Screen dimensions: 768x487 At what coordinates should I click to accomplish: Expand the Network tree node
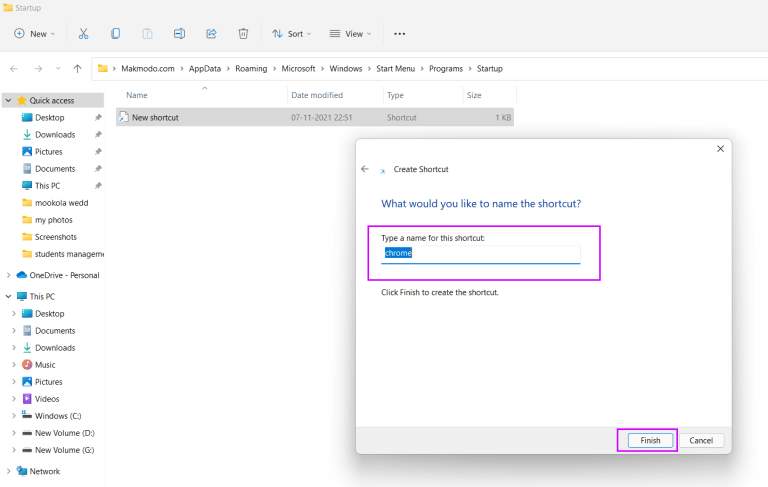click(x=9, y=471)
